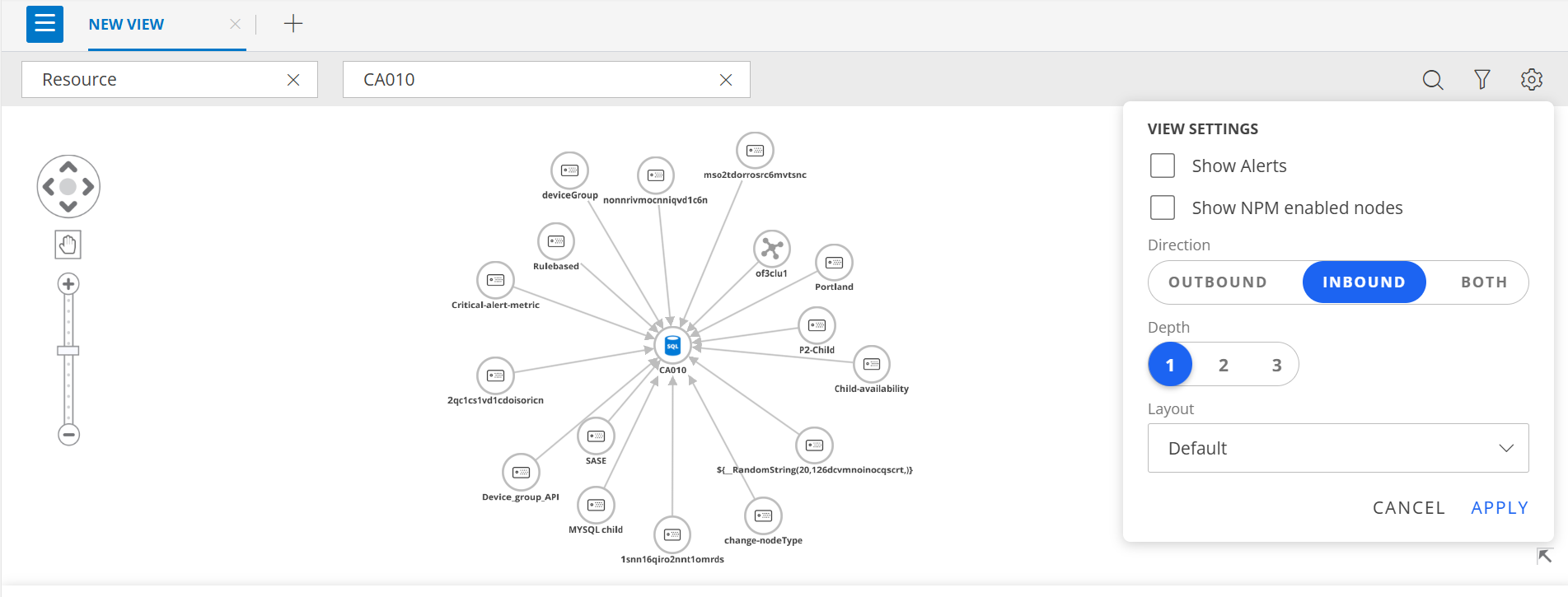This screenshot has height=597, width=1568.
Task: Cancel the view settings changes
Action: pyautogui.click(x=1408, y=508)
